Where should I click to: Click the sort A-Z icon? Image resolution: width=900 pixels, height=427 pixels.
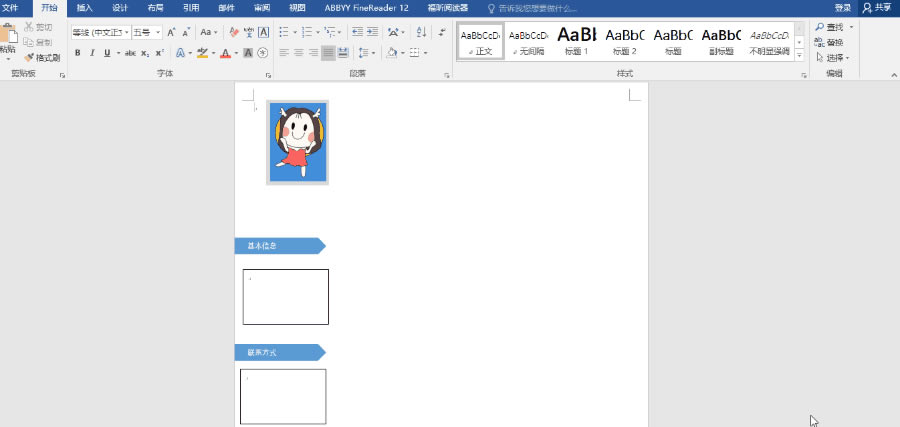(x=421, y=32)
